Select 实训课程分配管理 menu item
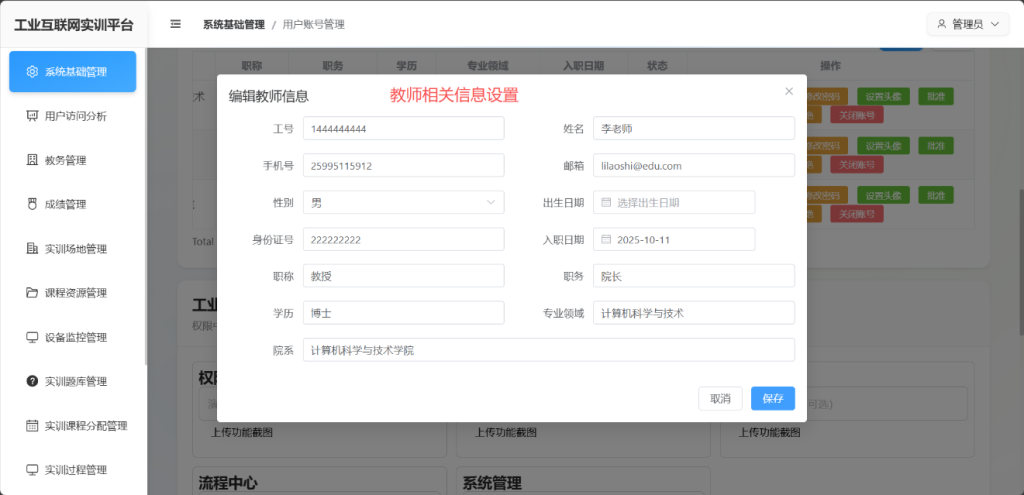 point(85,426)
